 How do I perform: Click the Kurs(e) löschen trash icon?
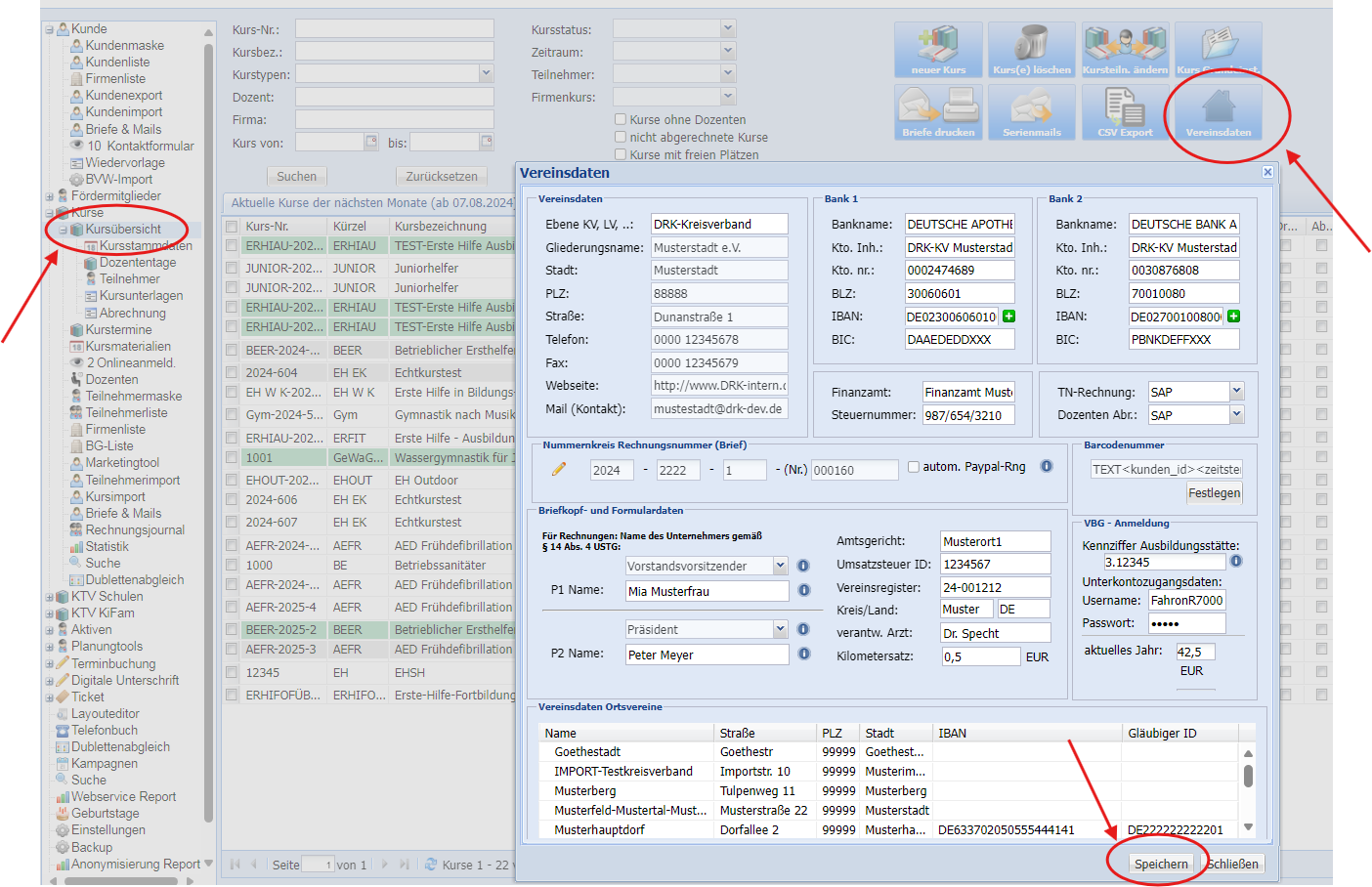point(1031,50)
